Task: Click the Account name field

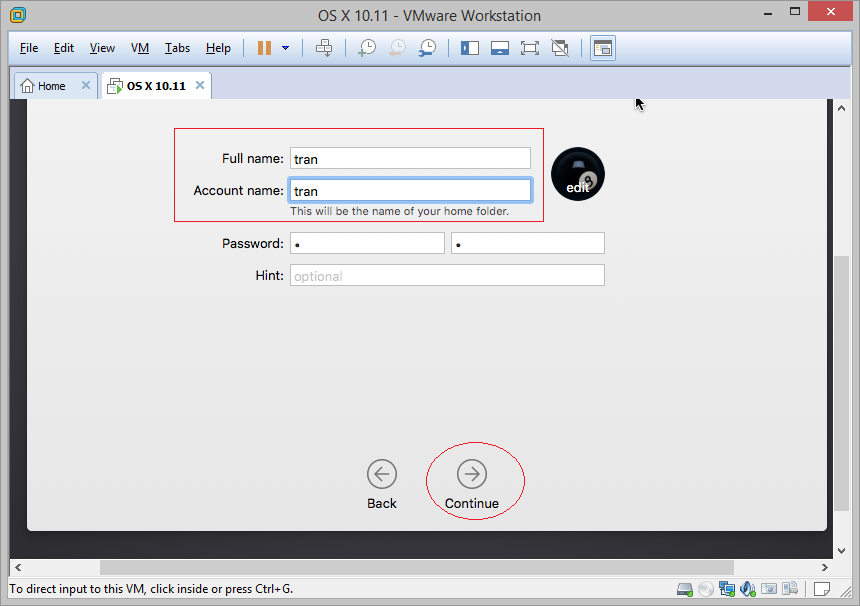Action: tap(410, 190)
